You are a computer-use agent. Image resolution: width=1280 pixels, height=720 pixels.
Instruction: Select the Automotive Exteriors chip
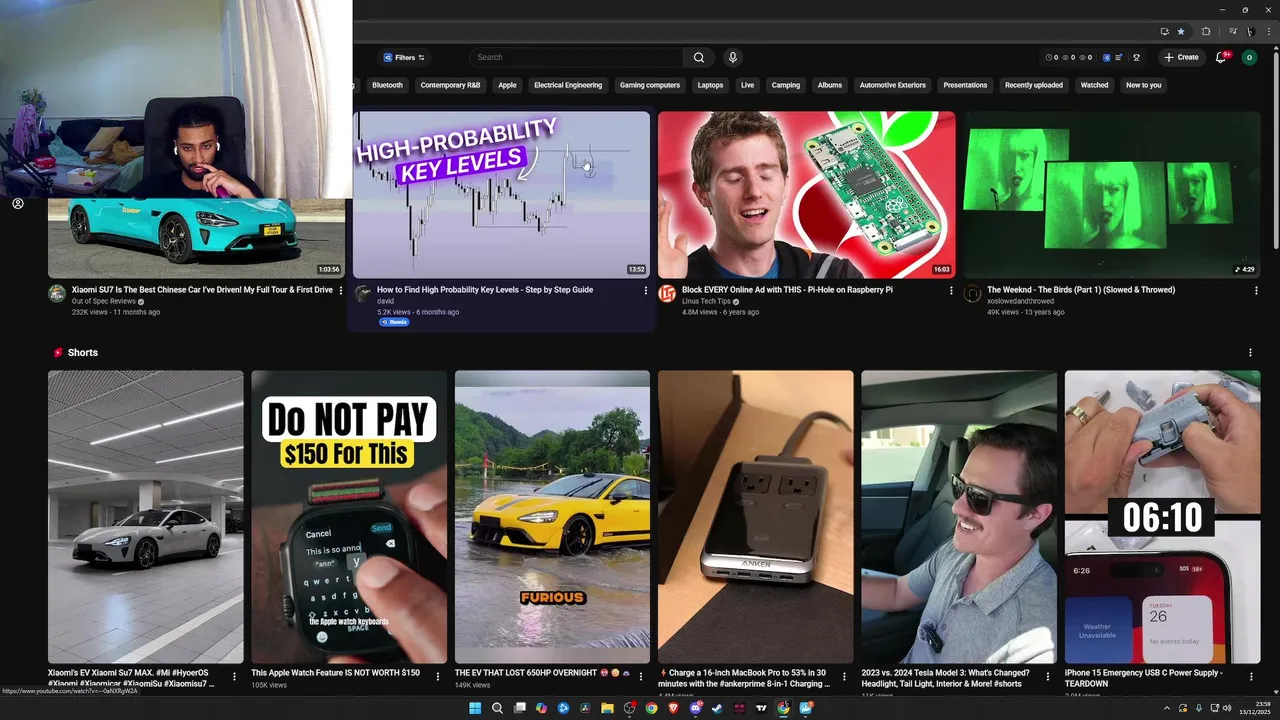point(893,85)
